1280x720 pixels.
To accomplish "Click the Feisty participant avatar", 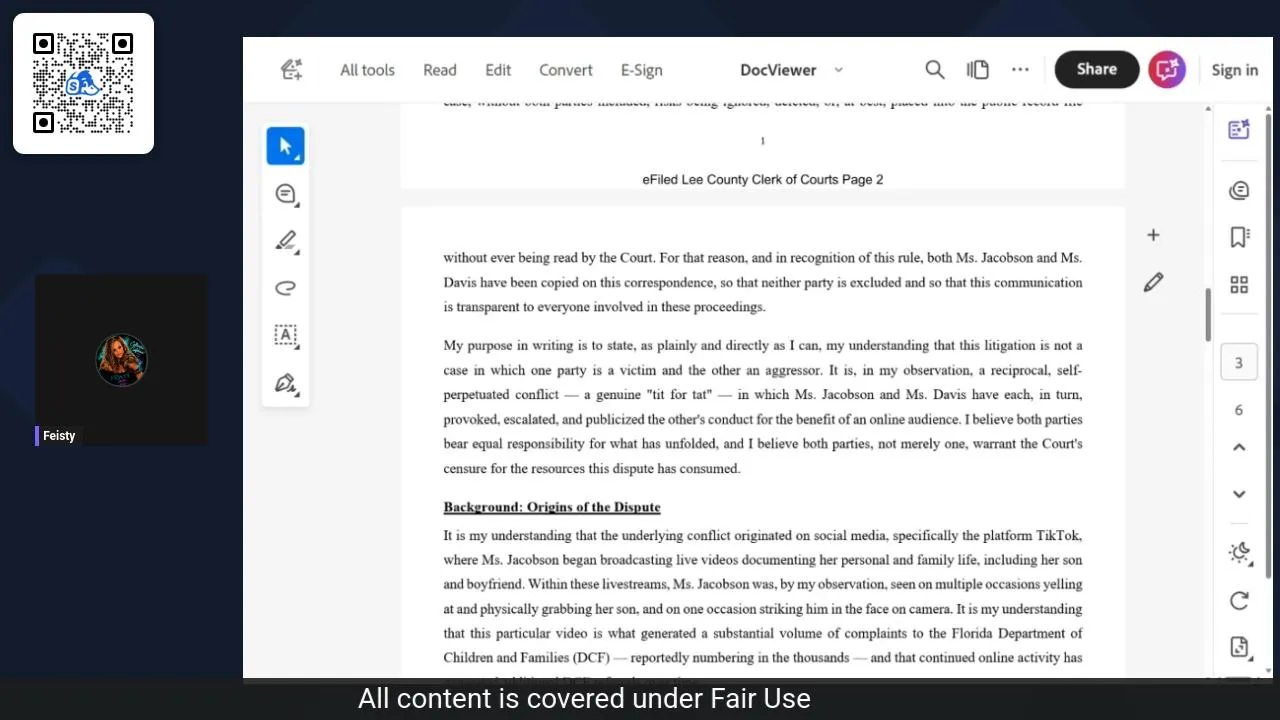I will [x=122, y=360].
